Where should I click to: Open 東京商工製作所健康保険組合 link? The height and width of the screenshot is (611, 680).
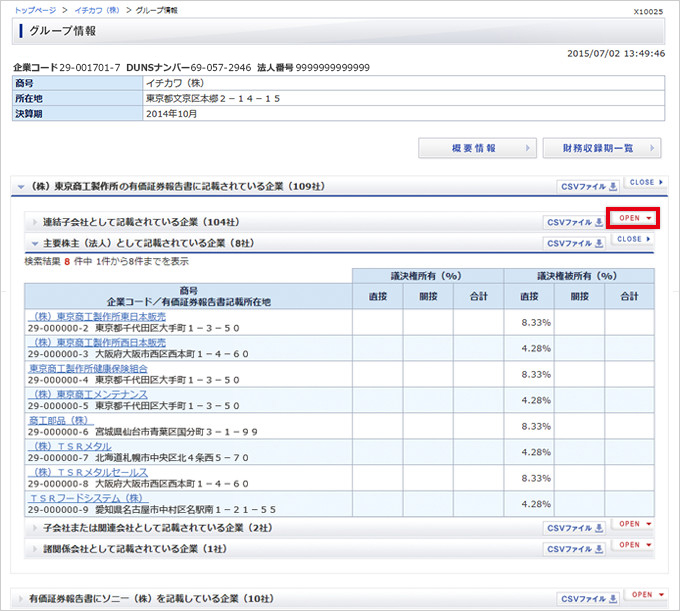pos(88,369)
